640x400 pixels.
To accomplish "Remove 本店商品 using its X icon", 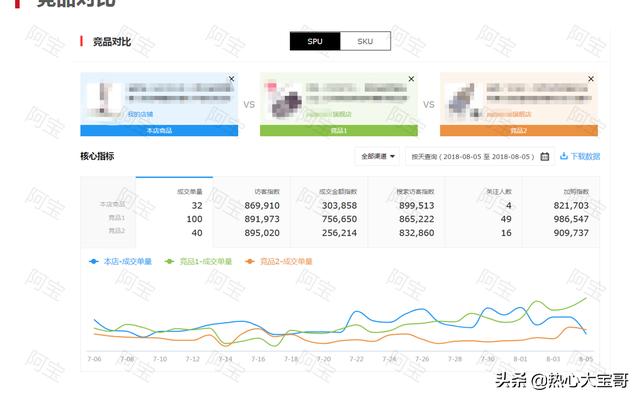I will 231,78.
